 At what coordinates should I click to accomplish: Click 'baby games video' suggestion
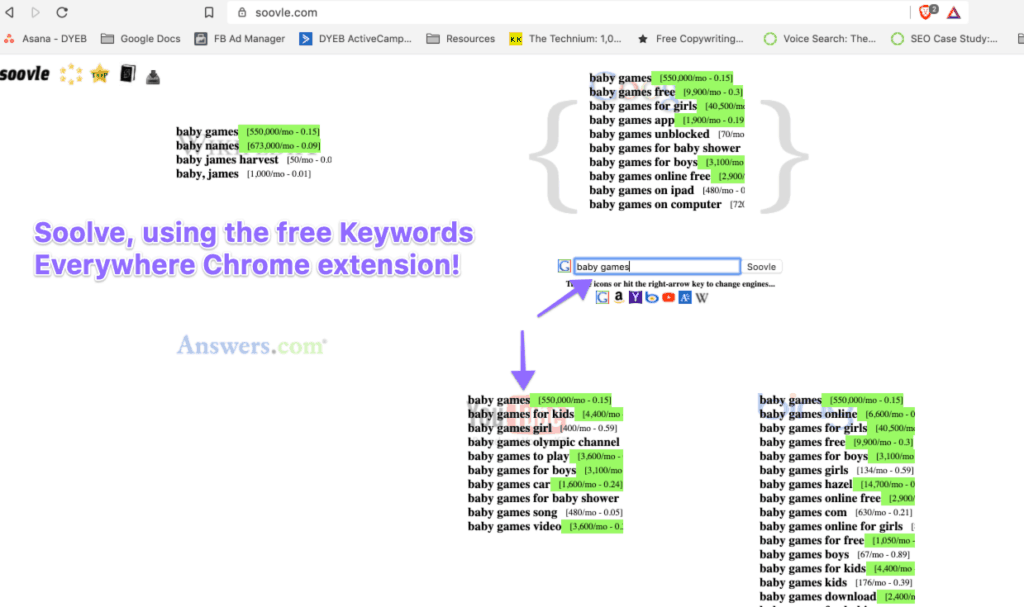click(x=514, y=526)
